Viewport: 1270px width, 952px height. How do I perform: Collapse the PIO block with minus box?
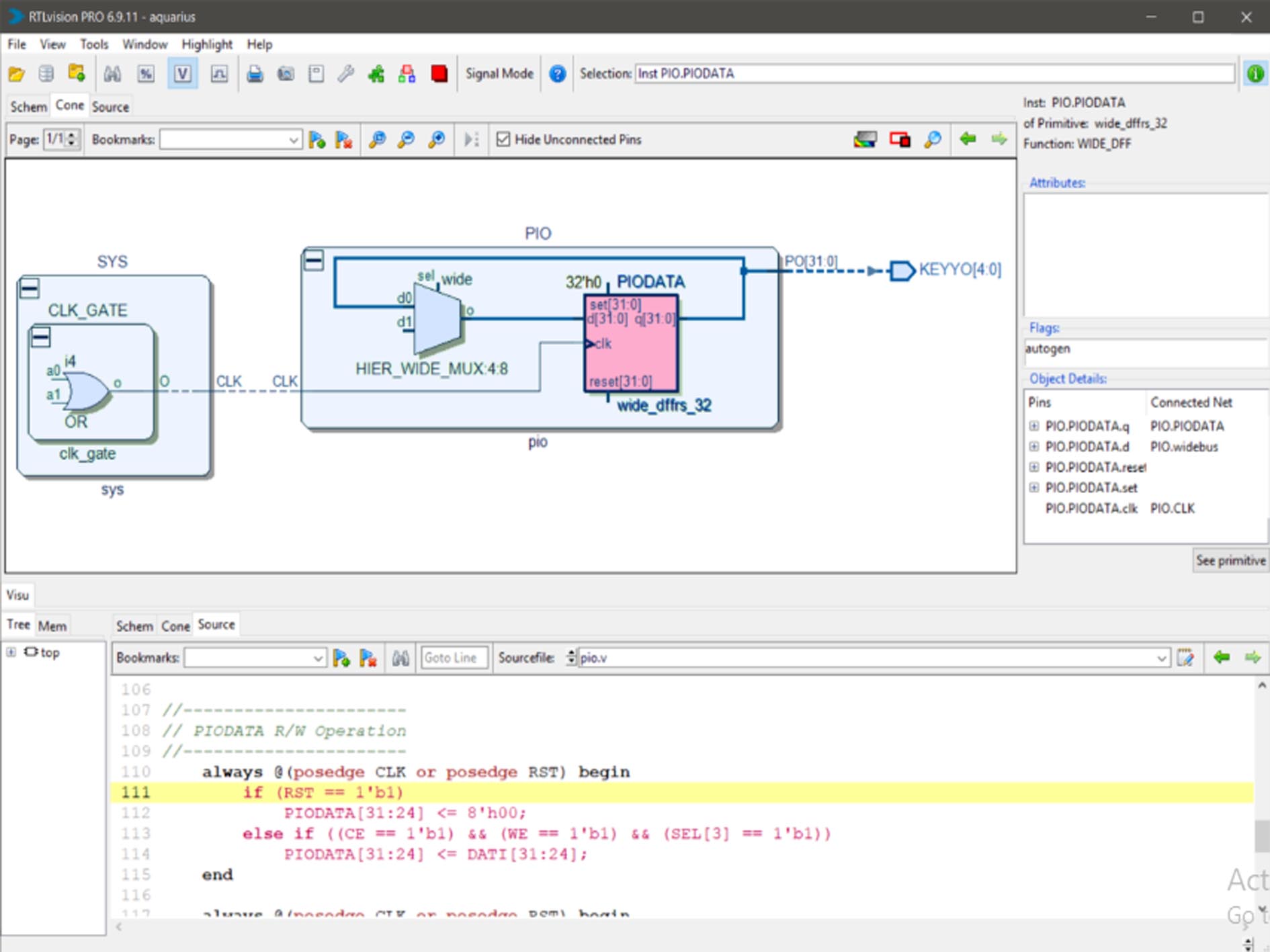(x=314, y=260)
